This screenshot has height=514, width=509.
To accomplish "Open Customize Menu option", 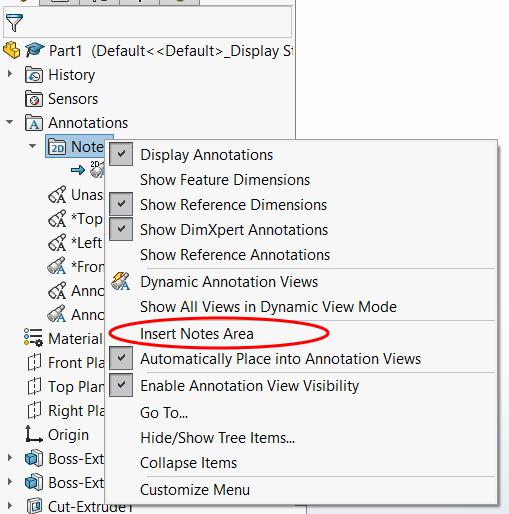I will (195, 490).
